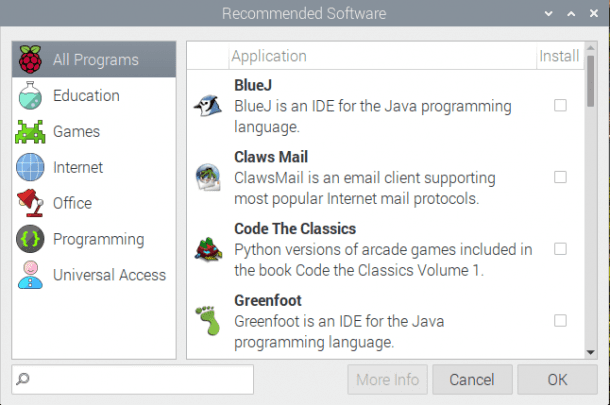Tick the BlueJ install checkbox

(560, 105)
